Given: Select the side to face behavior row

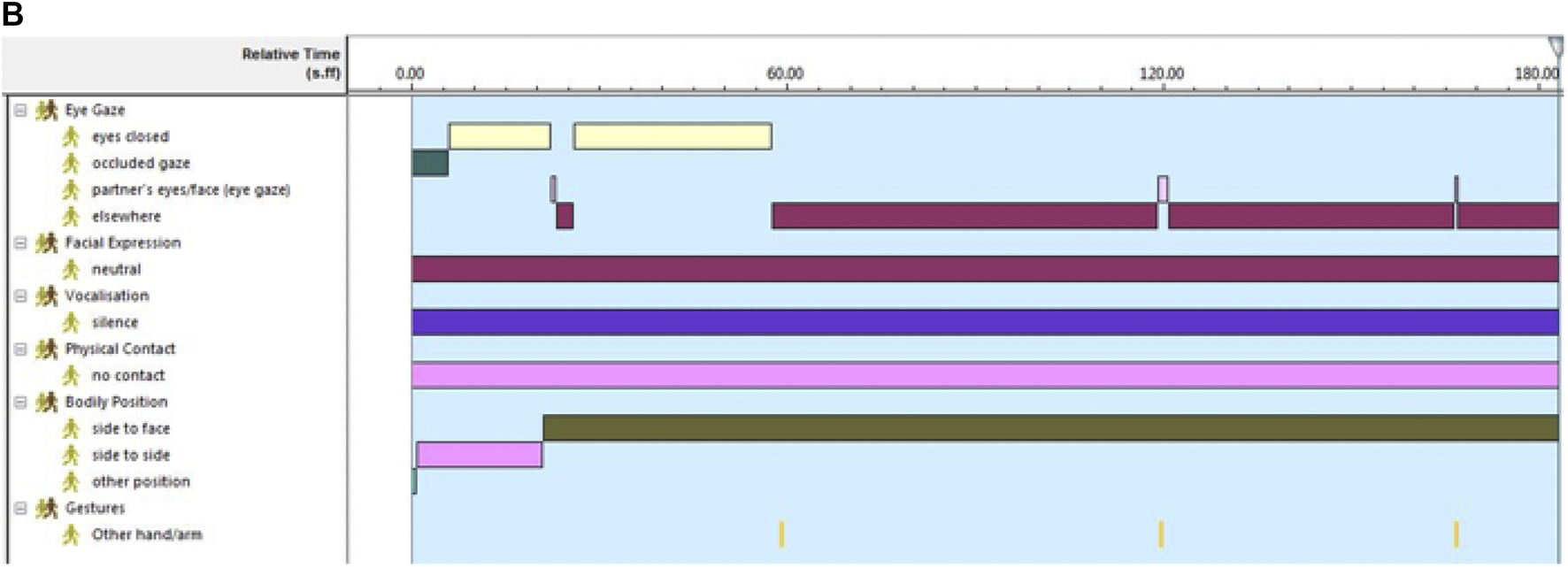Looking at the screenshot, I should (130, 429).
